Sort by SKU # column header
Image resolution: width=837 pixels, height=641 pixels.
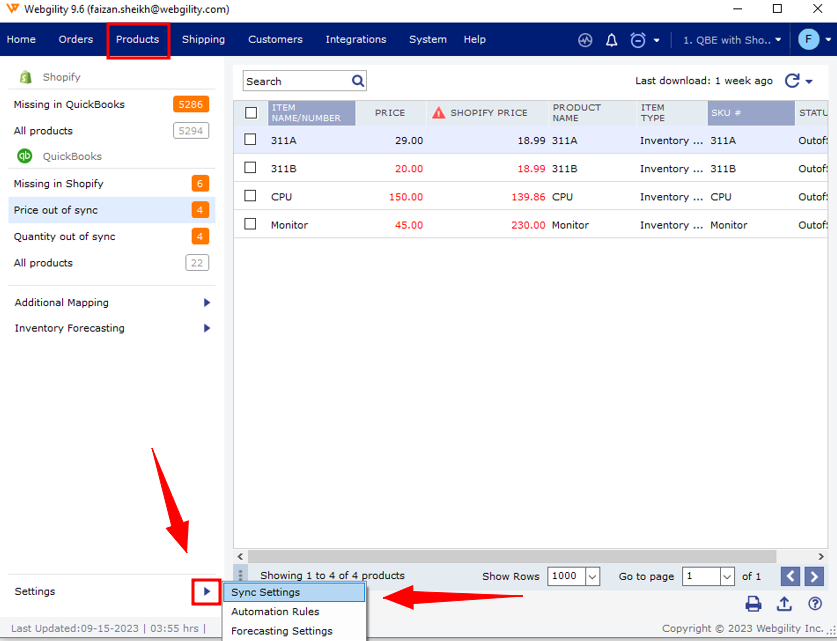(751, 113)
